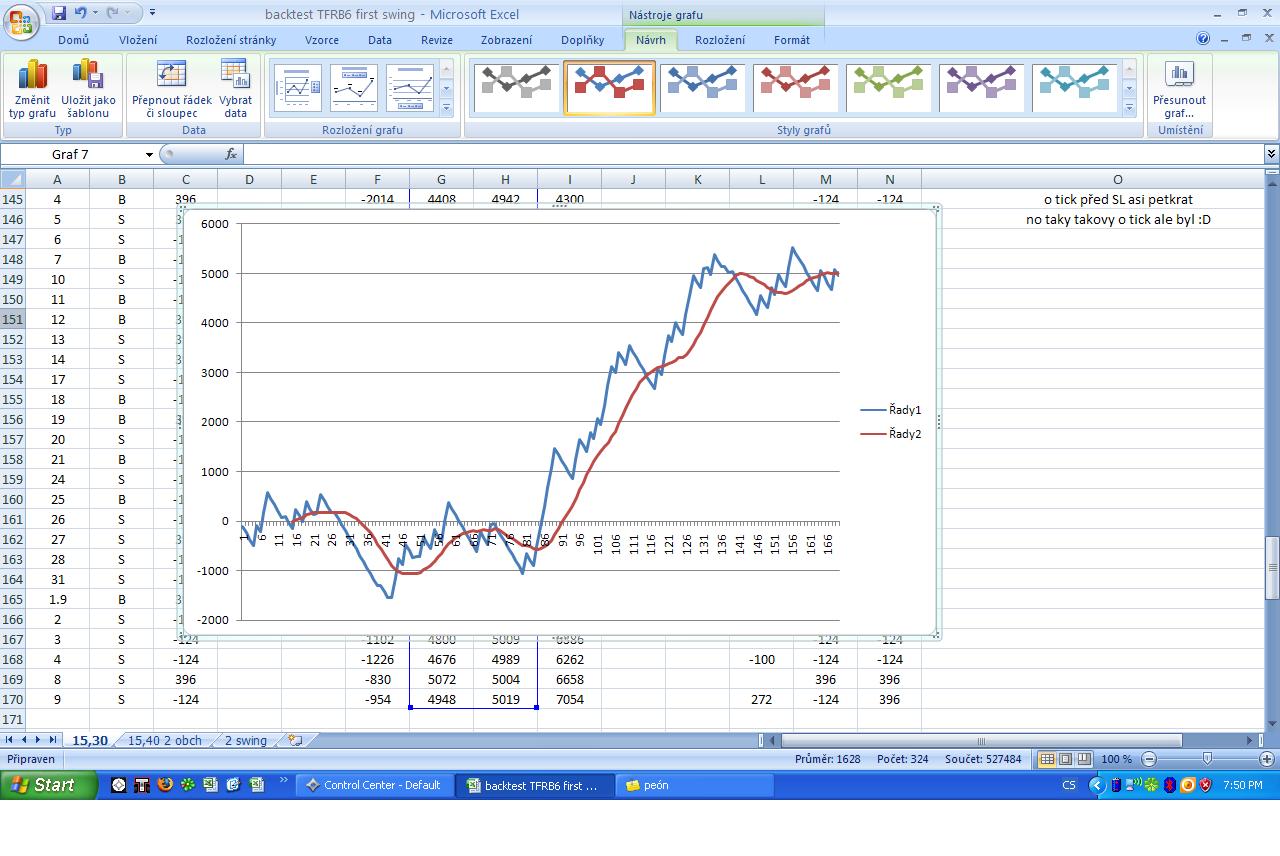Switch to Page Layout view in status bar
The height and width of the screenshot is (856, 1280).
click(x=1065, y=759)
